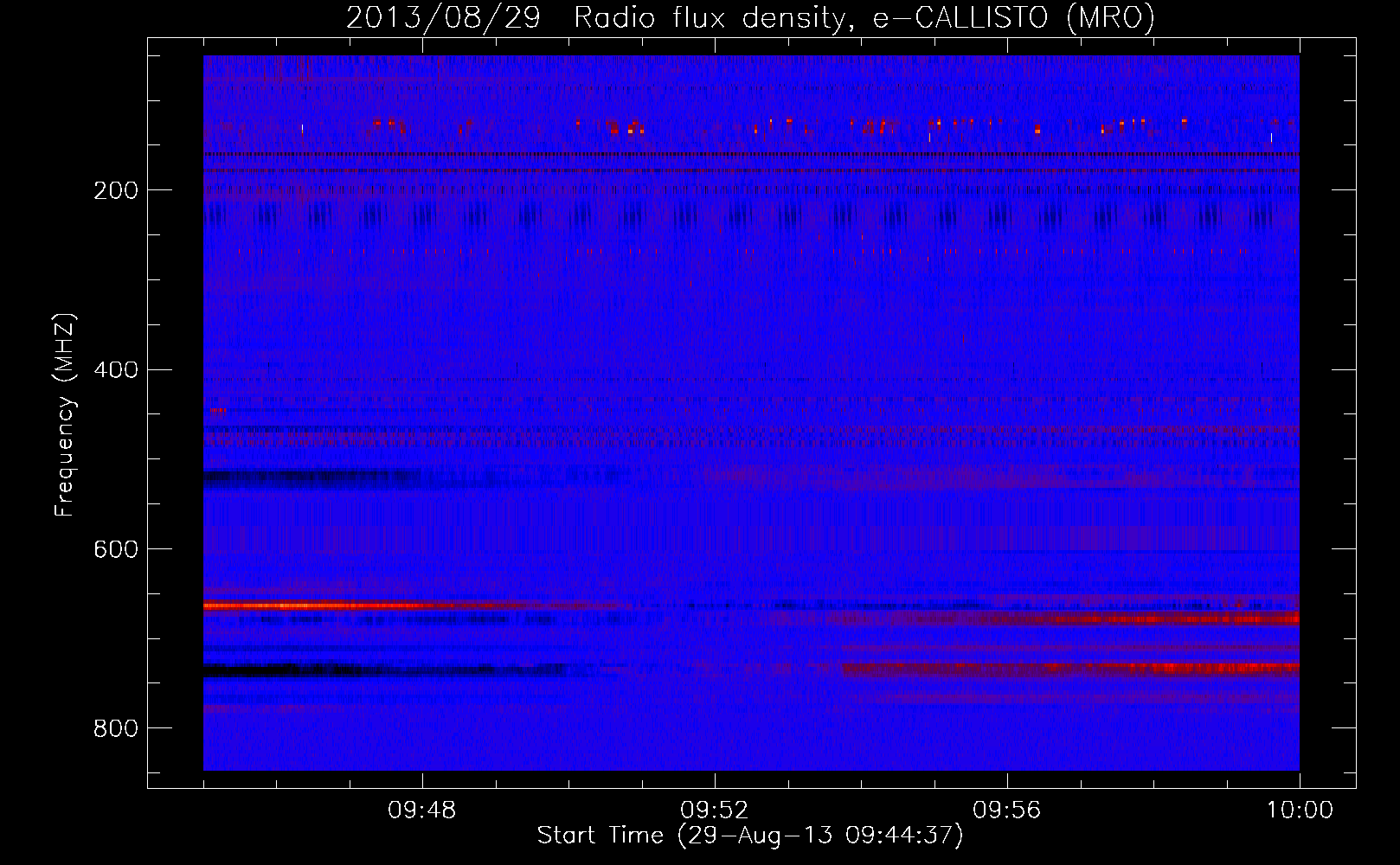Click the 600 frequency tick label

click(115, 549)
